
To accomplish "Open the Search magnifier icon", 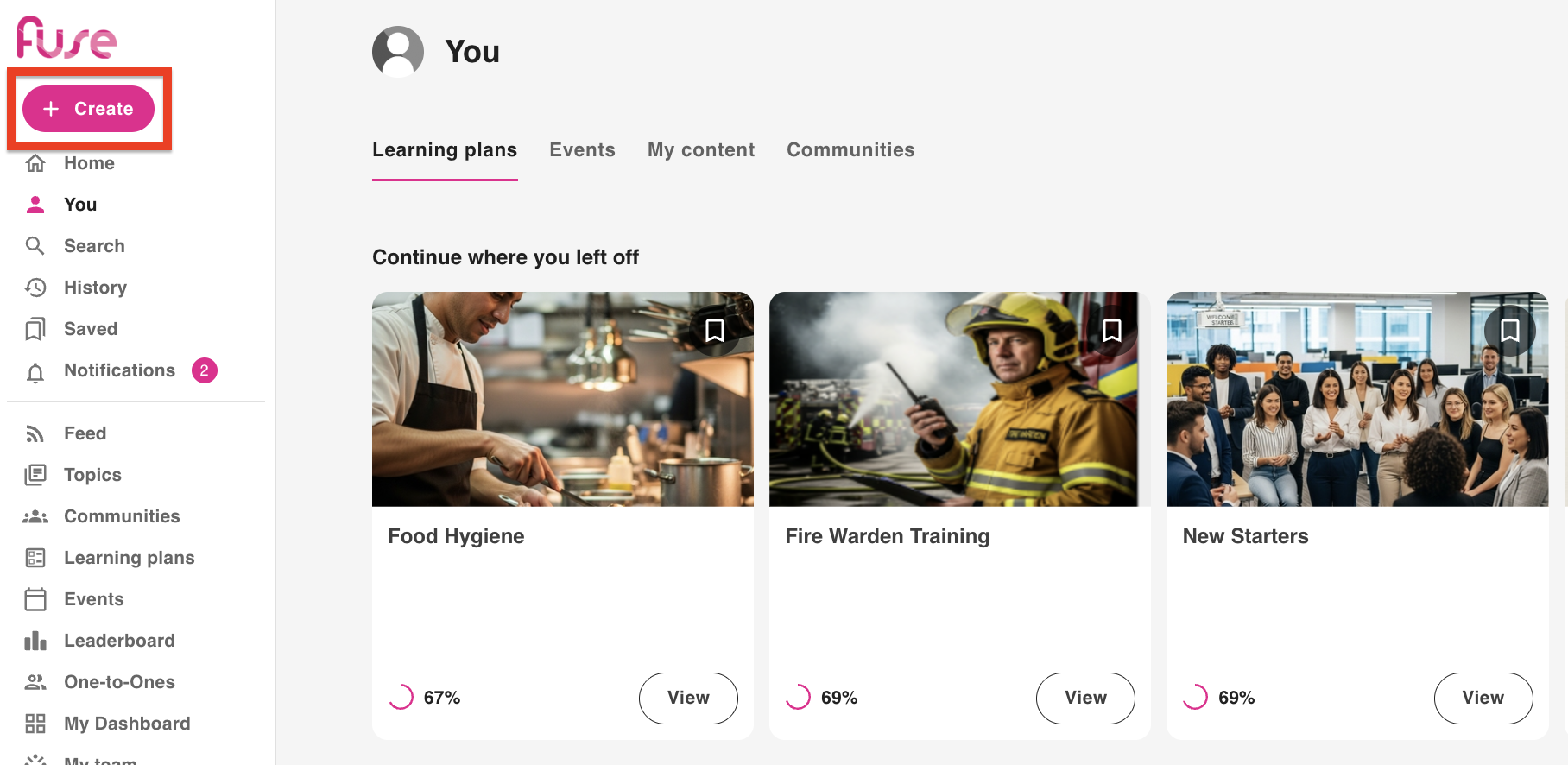I will click(x=35, y=246).
